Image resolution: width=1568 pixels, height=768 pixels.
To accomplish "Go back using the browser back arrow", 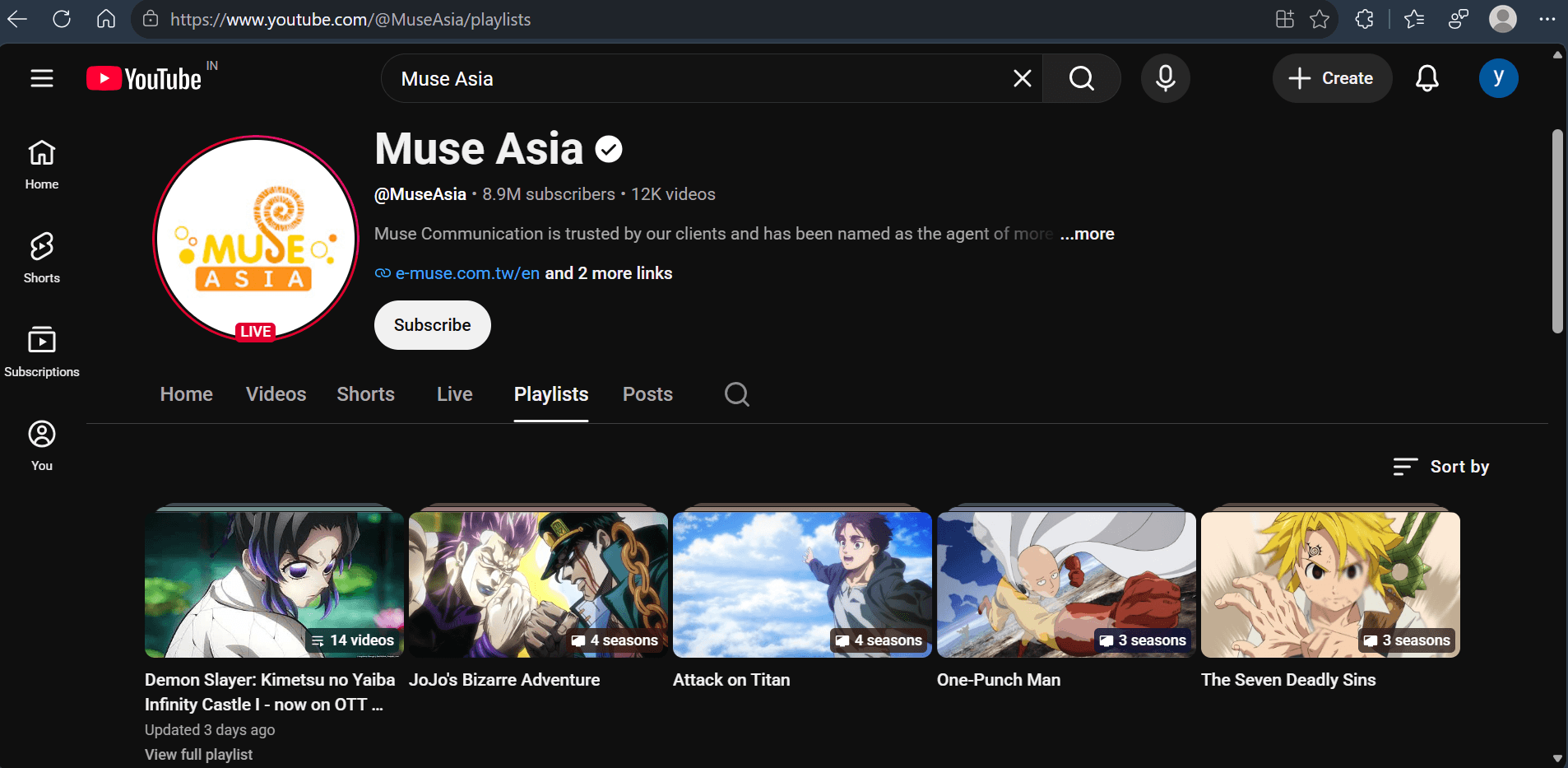I will point(17,19).
